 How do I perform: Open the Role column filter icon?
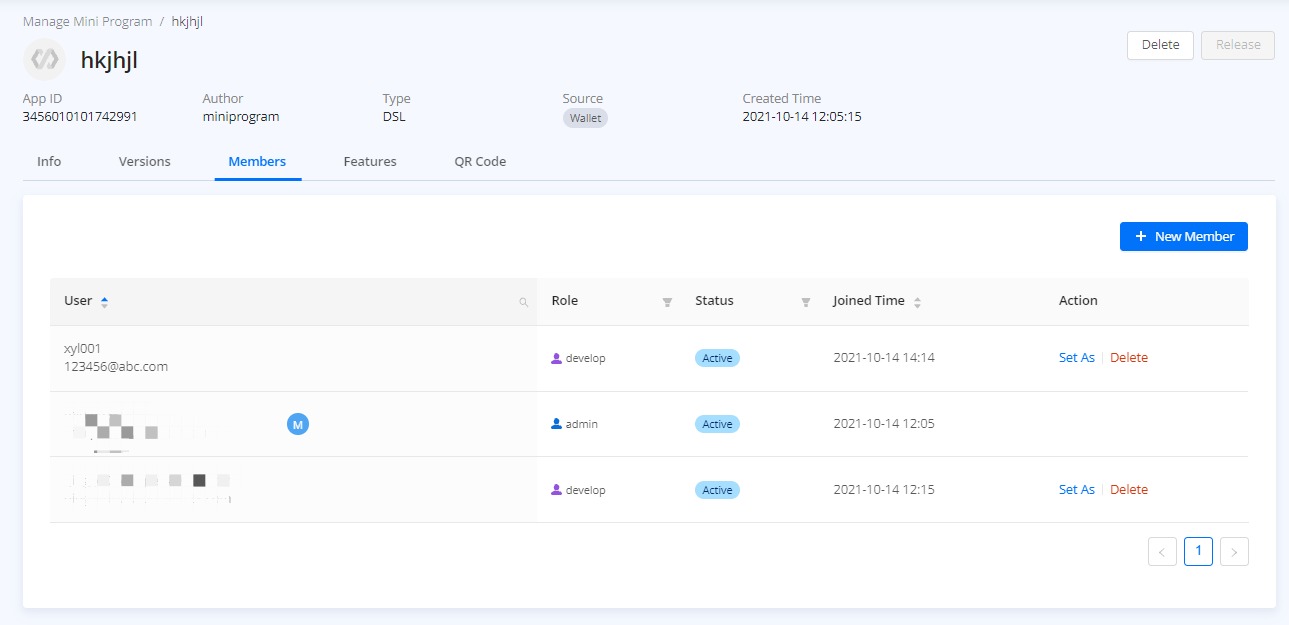pyautogui.click(x=667, y=302)
